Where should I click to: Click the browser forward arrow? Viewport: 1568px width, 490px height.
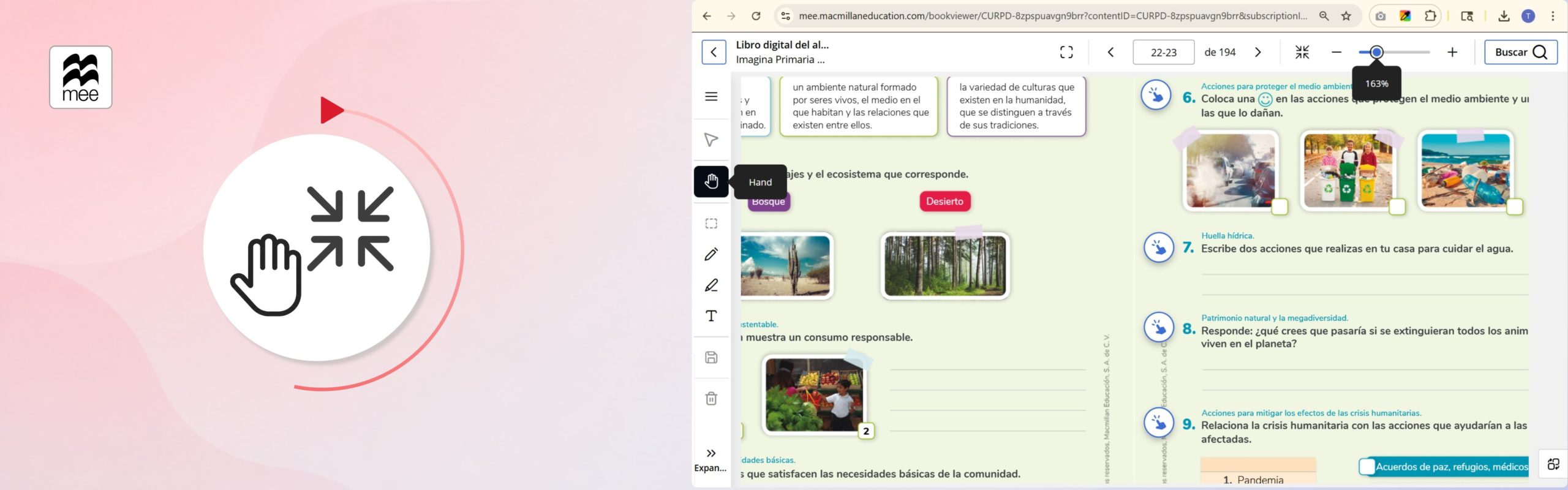click(731, 17)
